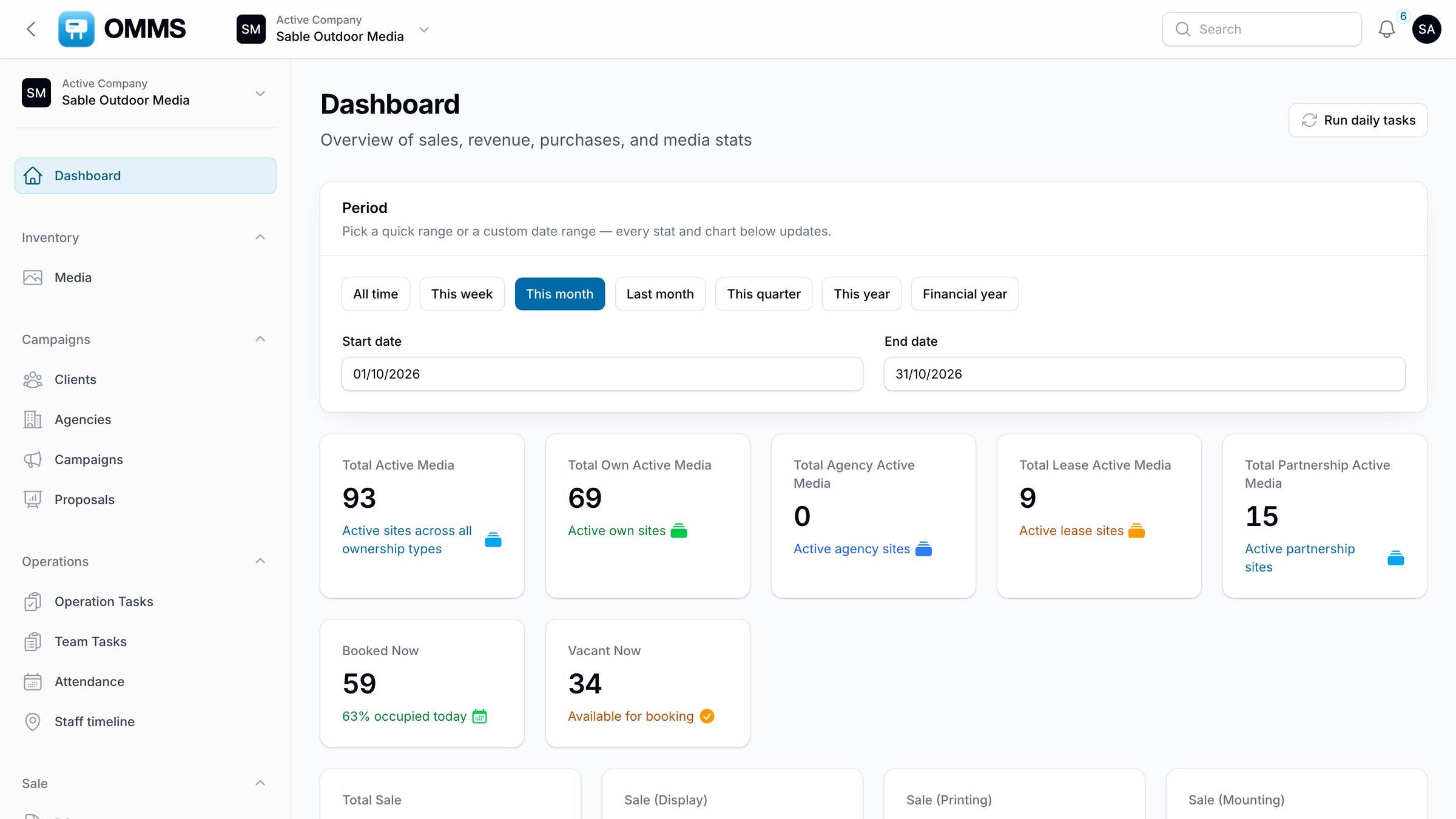Click the Operation Tasks clipboard icon

click(x=33, y=602)
